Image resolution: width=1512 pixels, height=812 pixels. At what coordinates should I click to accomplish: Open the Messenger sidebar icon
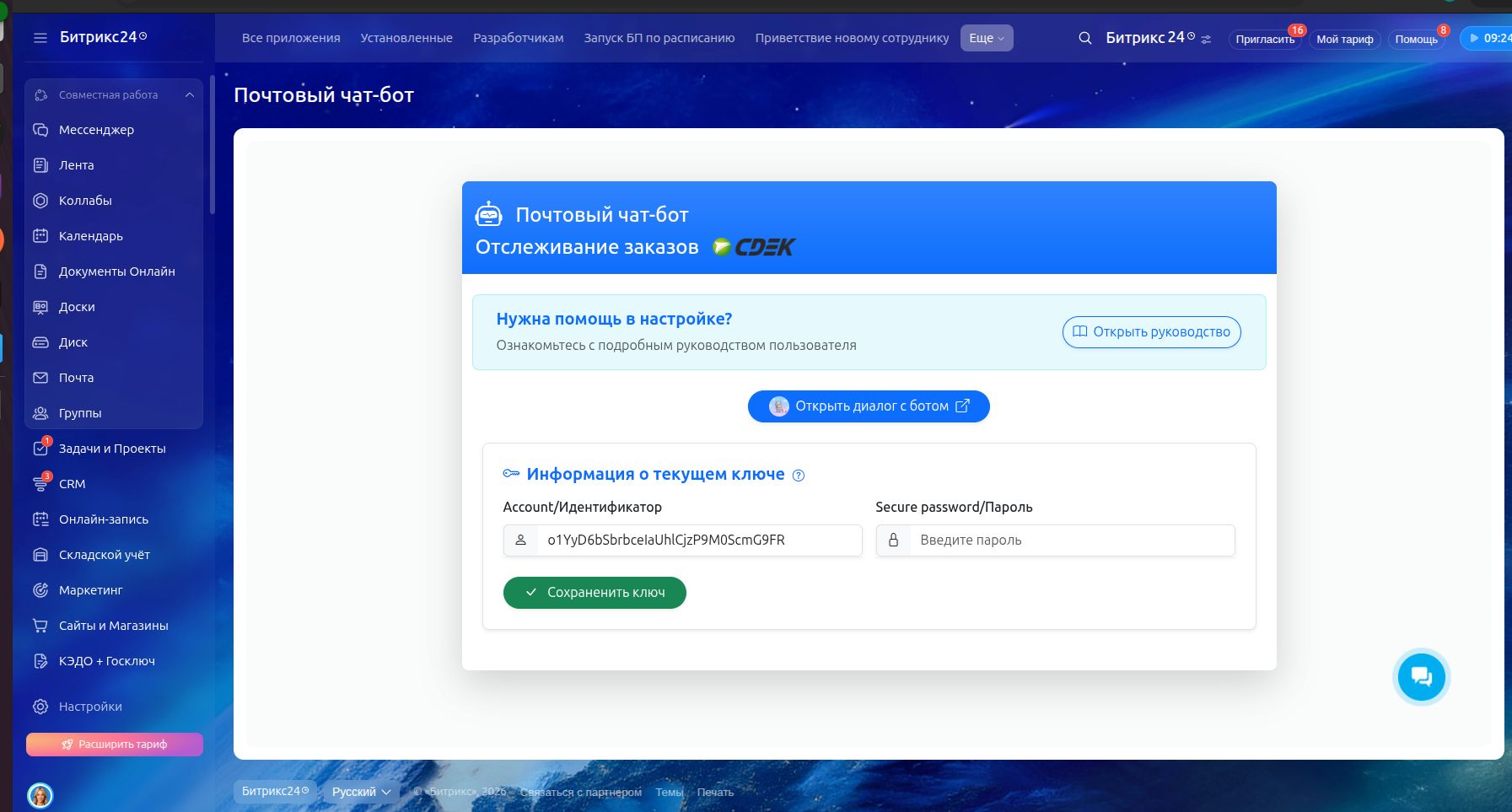click(x=40, y=130)
